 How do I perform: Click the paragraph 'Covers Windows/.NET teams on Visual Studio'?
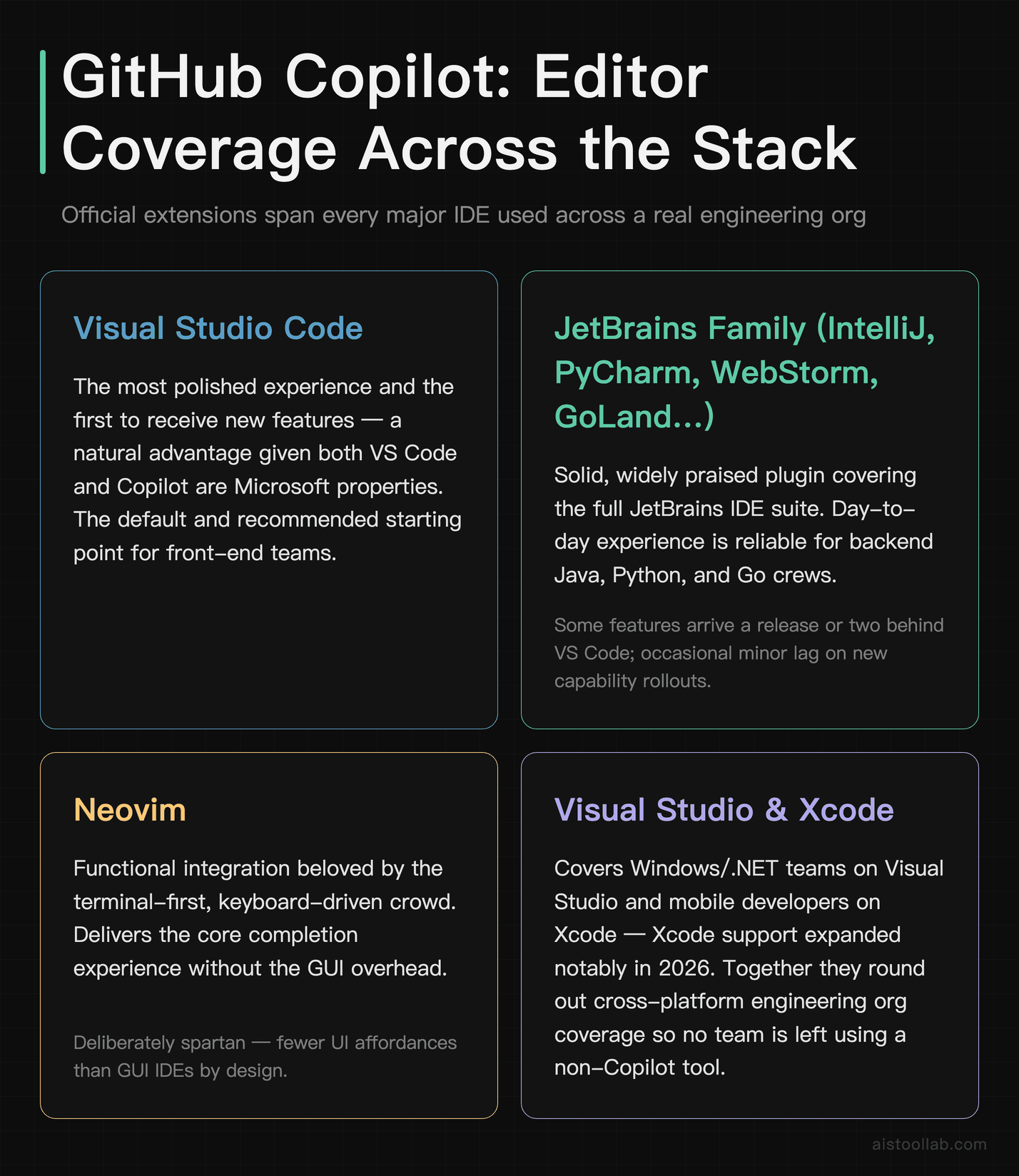click(x=749, y=968)
